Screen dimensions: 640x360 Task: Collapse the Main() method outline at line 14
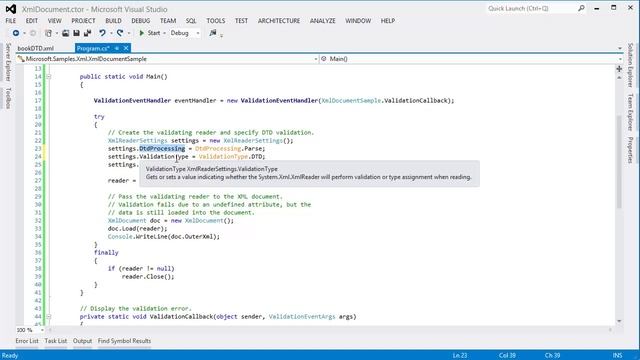(x=48, y=76)
